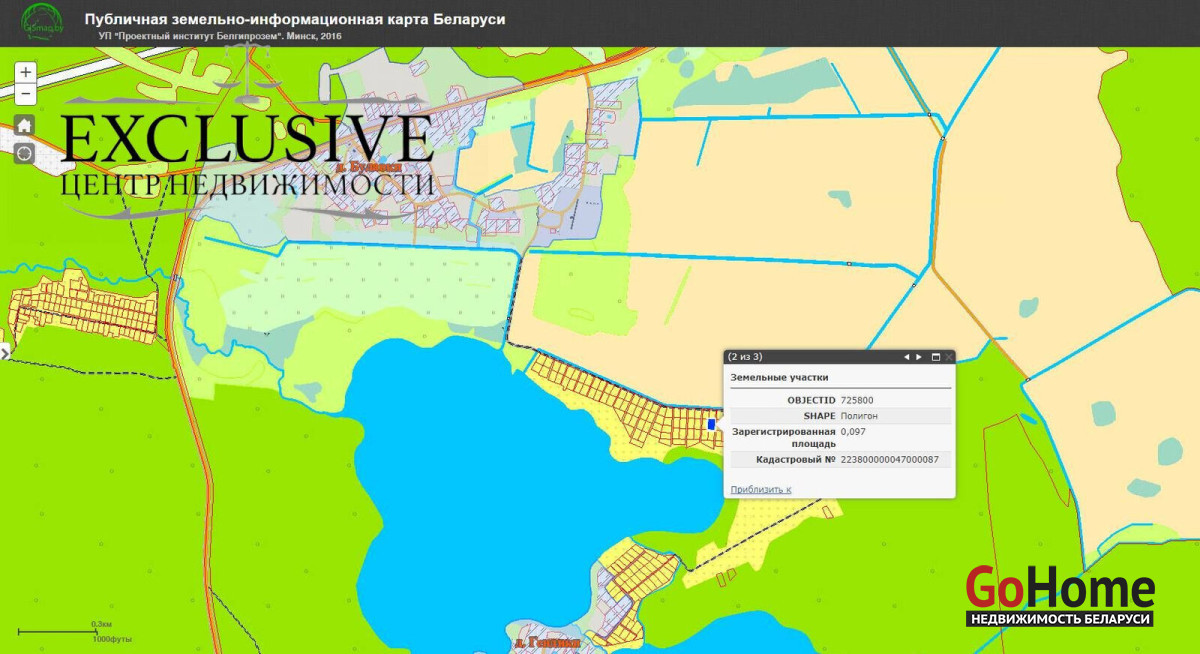Reset map to home extent

click(x=25, y=125)
